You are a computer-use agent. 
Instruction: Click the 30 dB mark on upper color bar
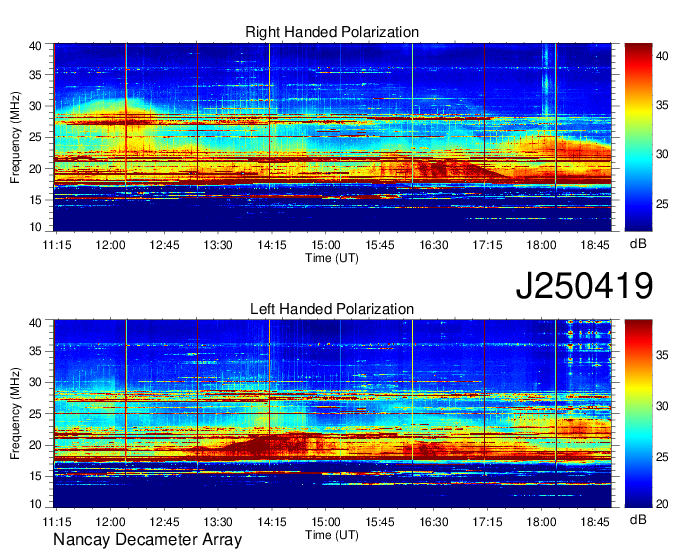tap(662, 155)
